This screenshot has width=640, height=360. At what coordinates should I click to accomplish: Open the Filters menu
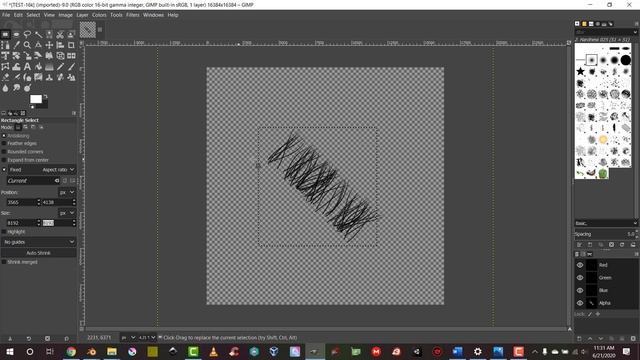point(133,15)
